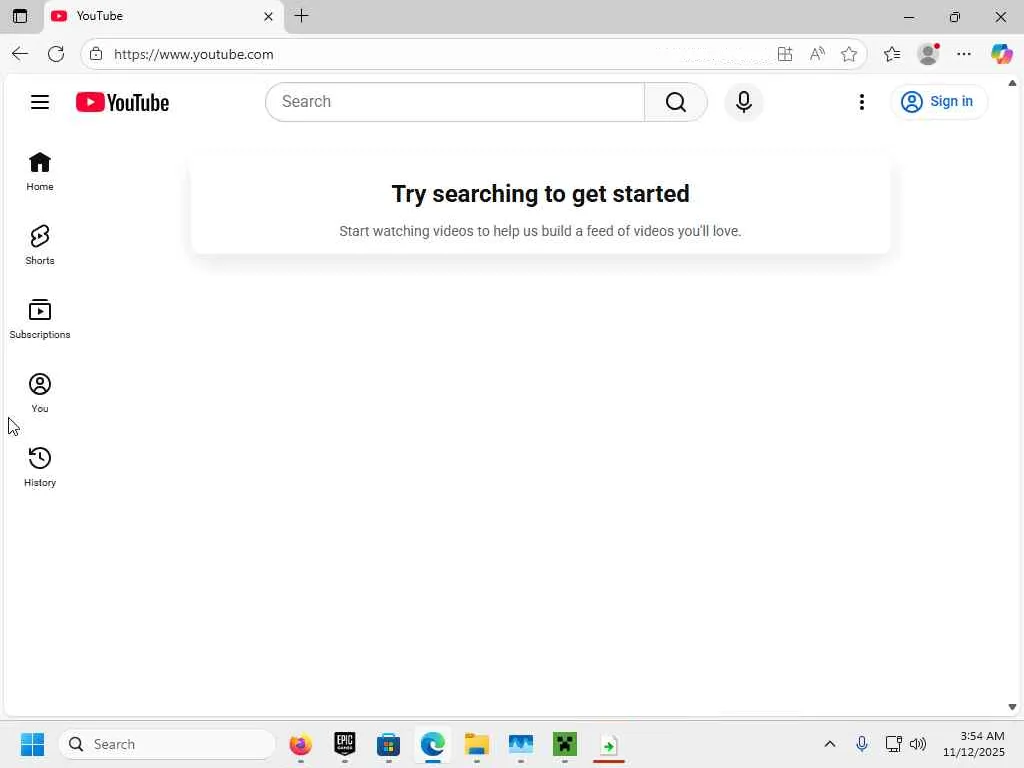This screenshot has width=1024, height=768.
Task: Open Edge Settings and more menu
Action: pos(963,54)
